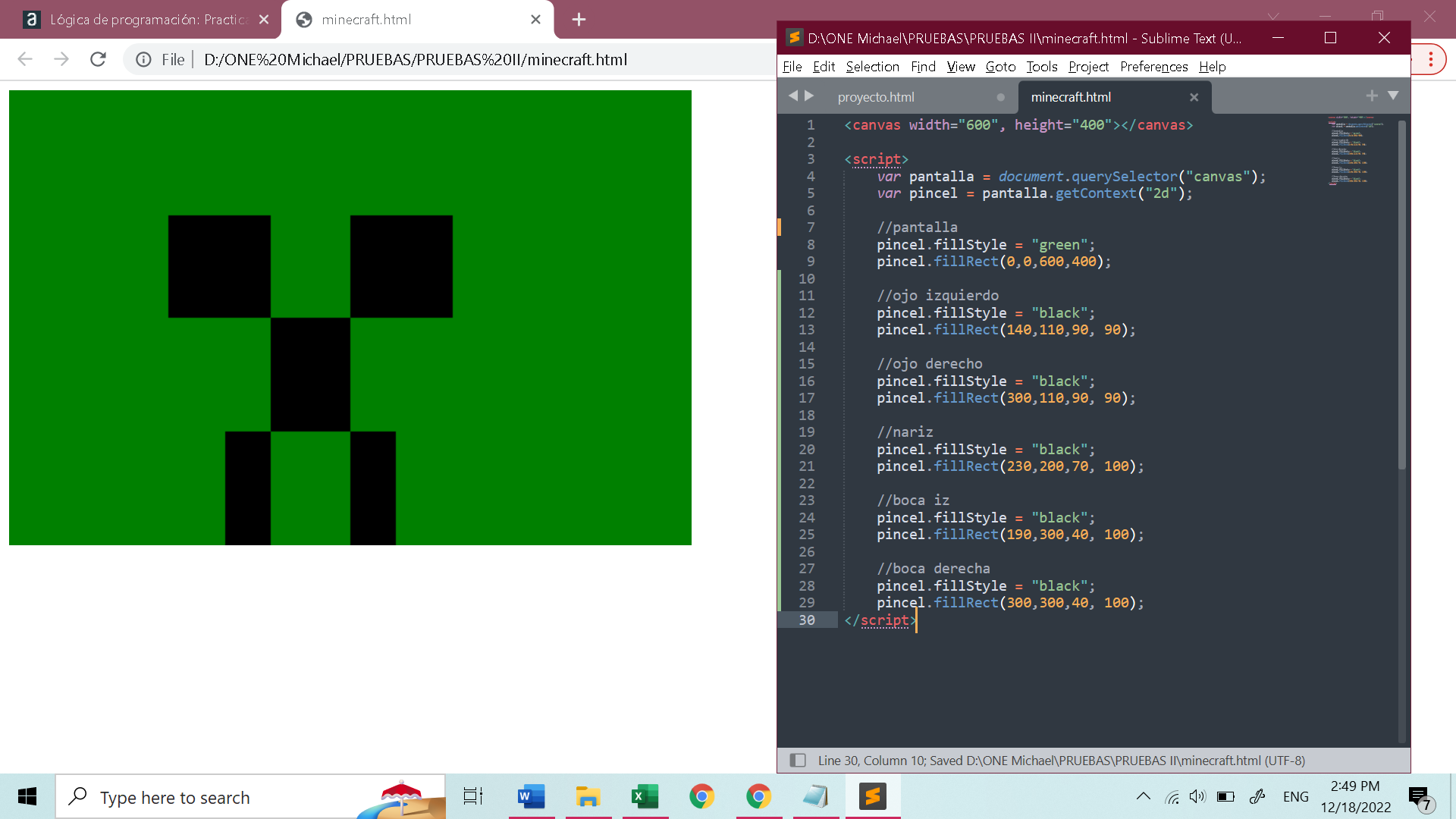Click the //ojo izquierdo comment

click(937, 296)
